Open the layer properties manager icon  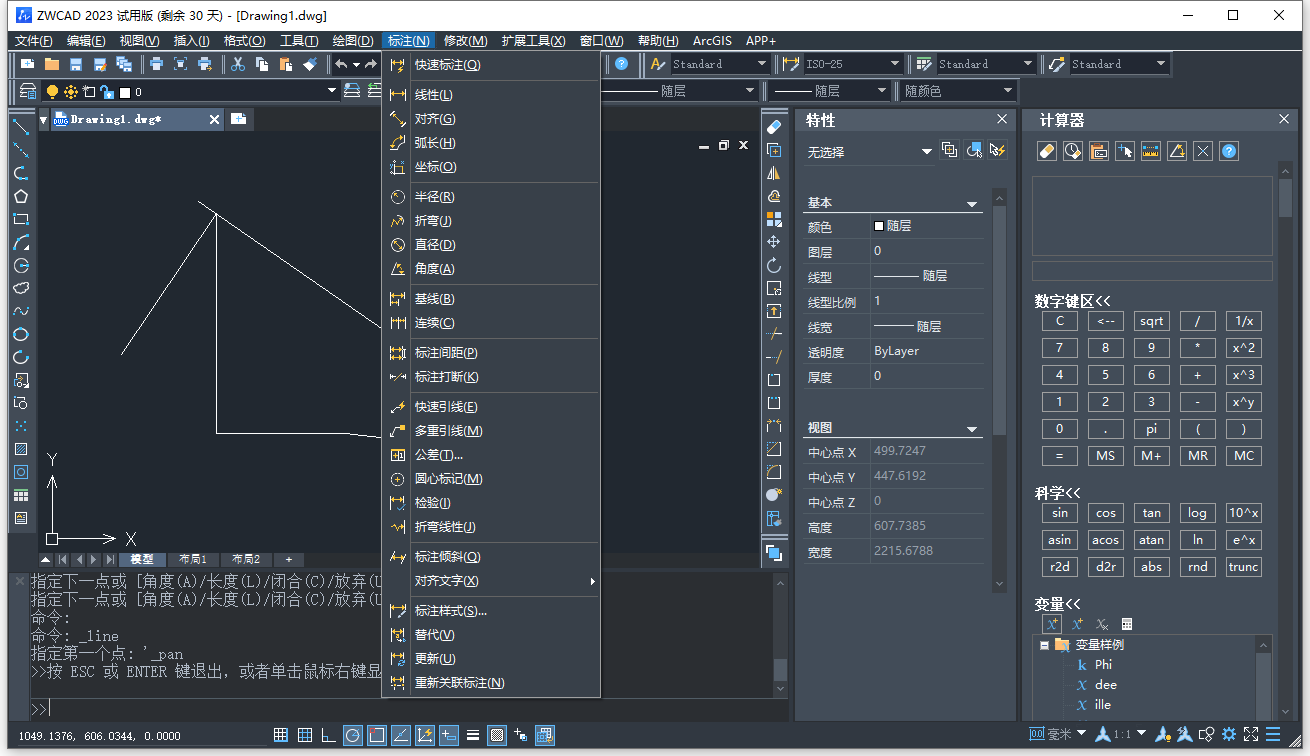28,92
